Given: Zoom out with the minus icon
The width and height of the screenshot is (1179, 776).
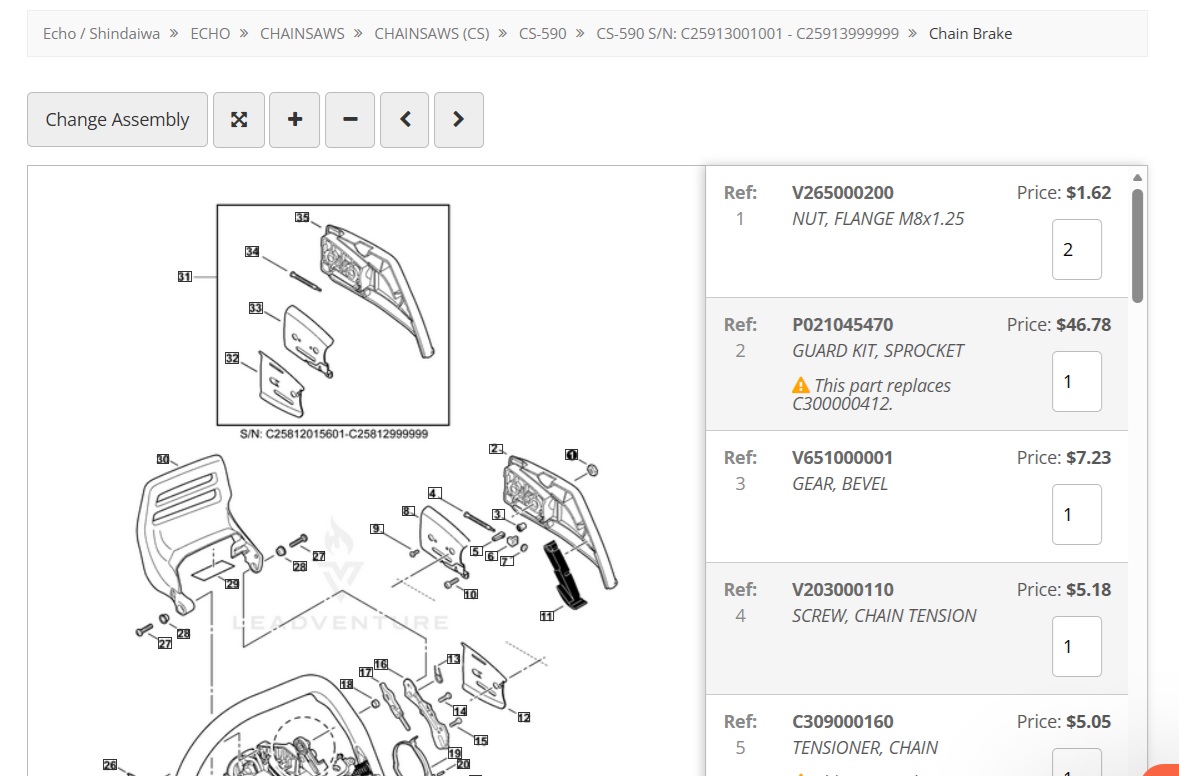Looking at the screenshot, I should pyautogui.click(x=350, y=120).
